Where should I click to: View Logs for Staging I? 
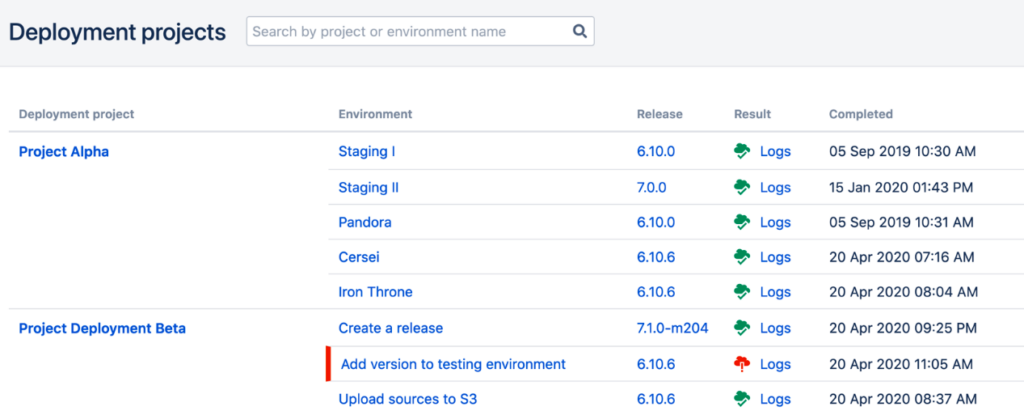pyautogui.click(x=775, y=152)
